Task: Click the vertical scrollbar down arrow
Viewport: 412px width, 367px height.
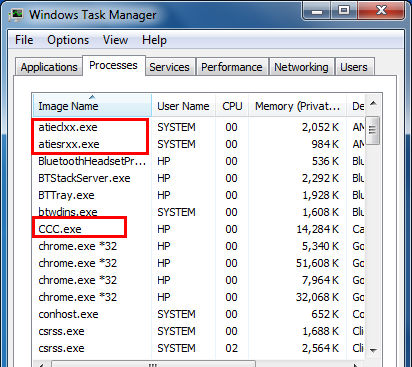Action: pyautogui.click(x=373, y=350)
